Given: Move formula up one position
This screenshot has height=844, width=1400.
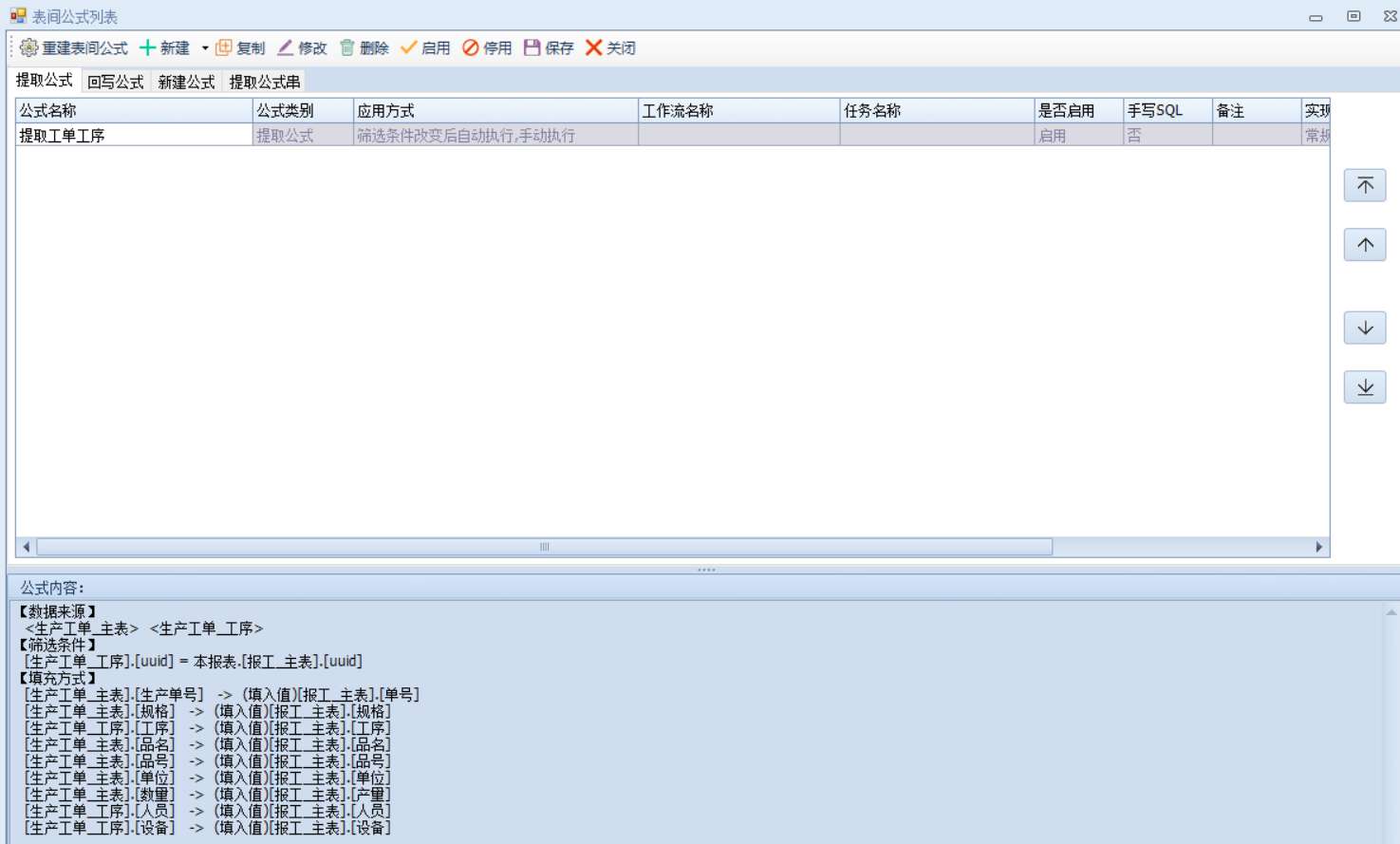Looking at the screenshot, I should pos(1365,245).
